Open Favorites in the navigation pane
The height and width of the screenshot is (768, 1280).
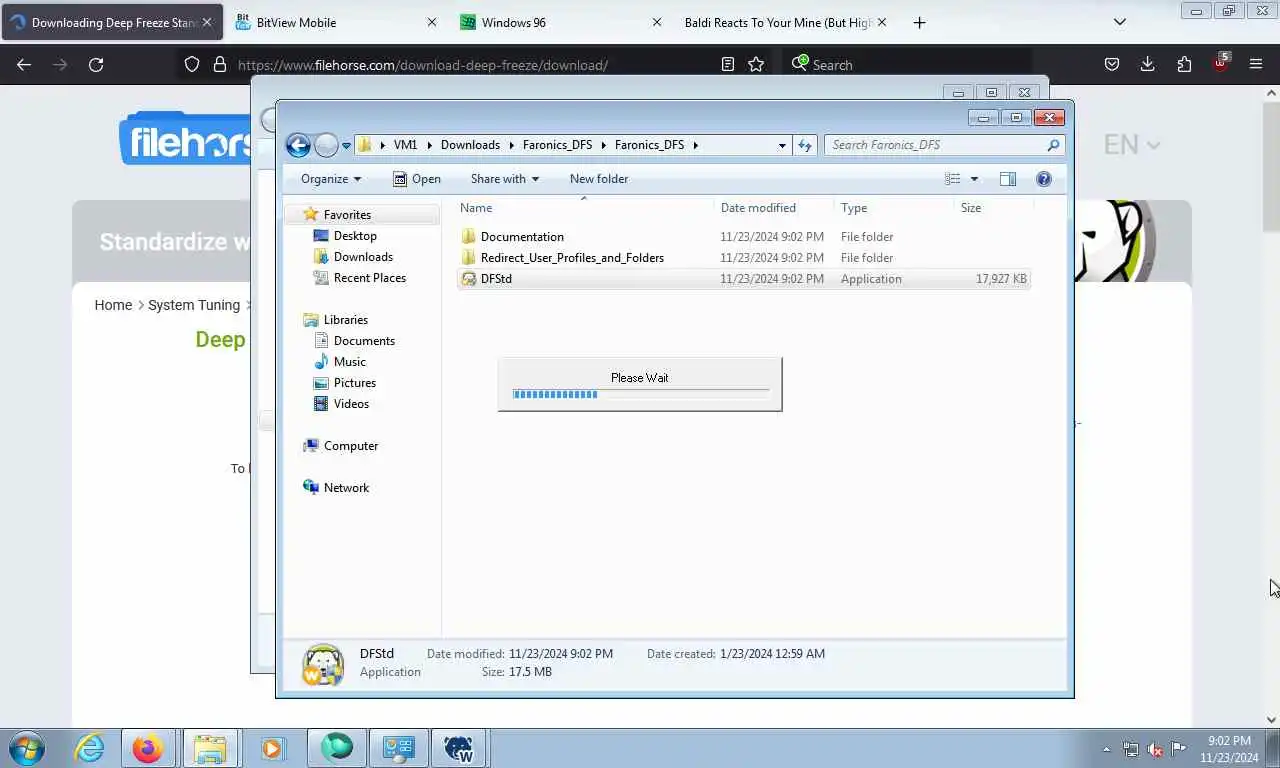click(x=347, y=215)
